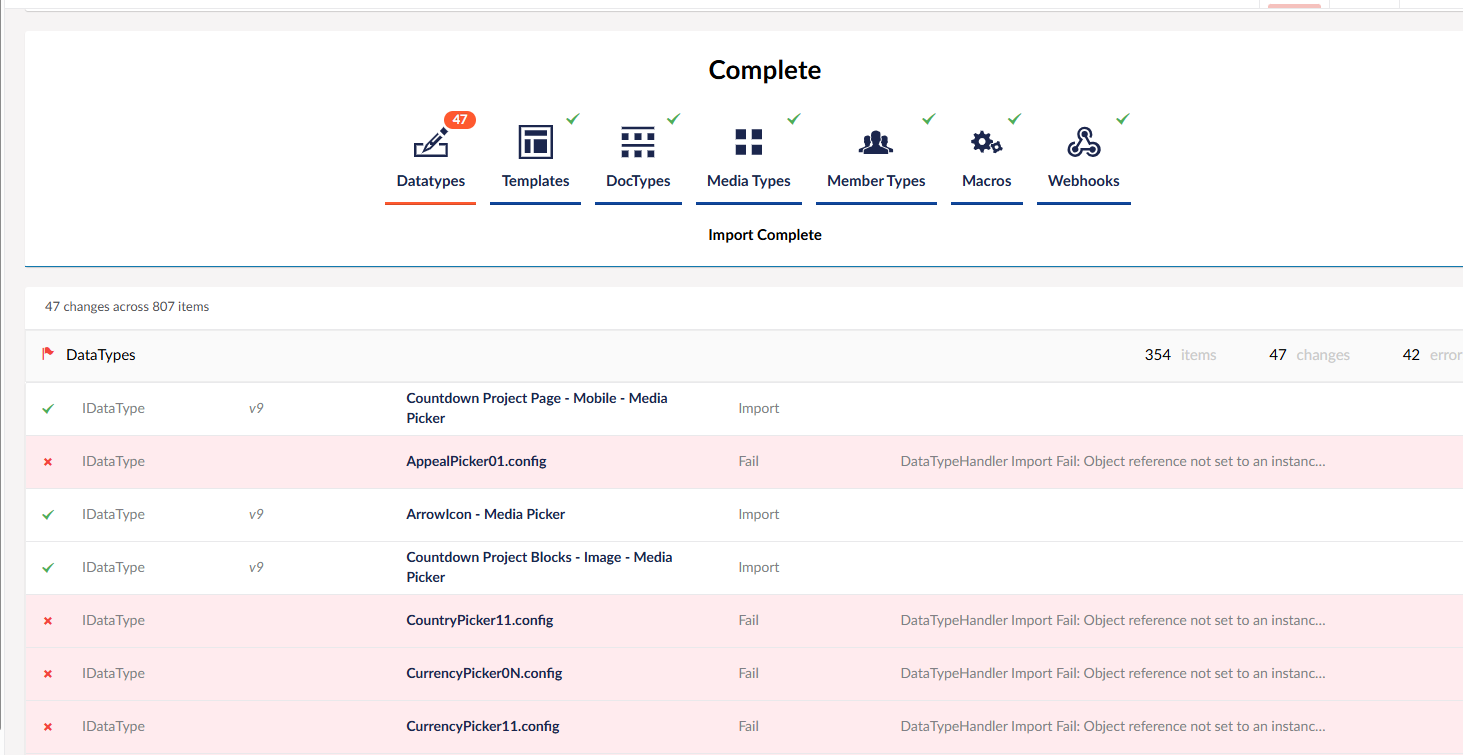Open the CountryPicker11.config failed row
Screen dimensions: 1463x755
coord(480,620)
